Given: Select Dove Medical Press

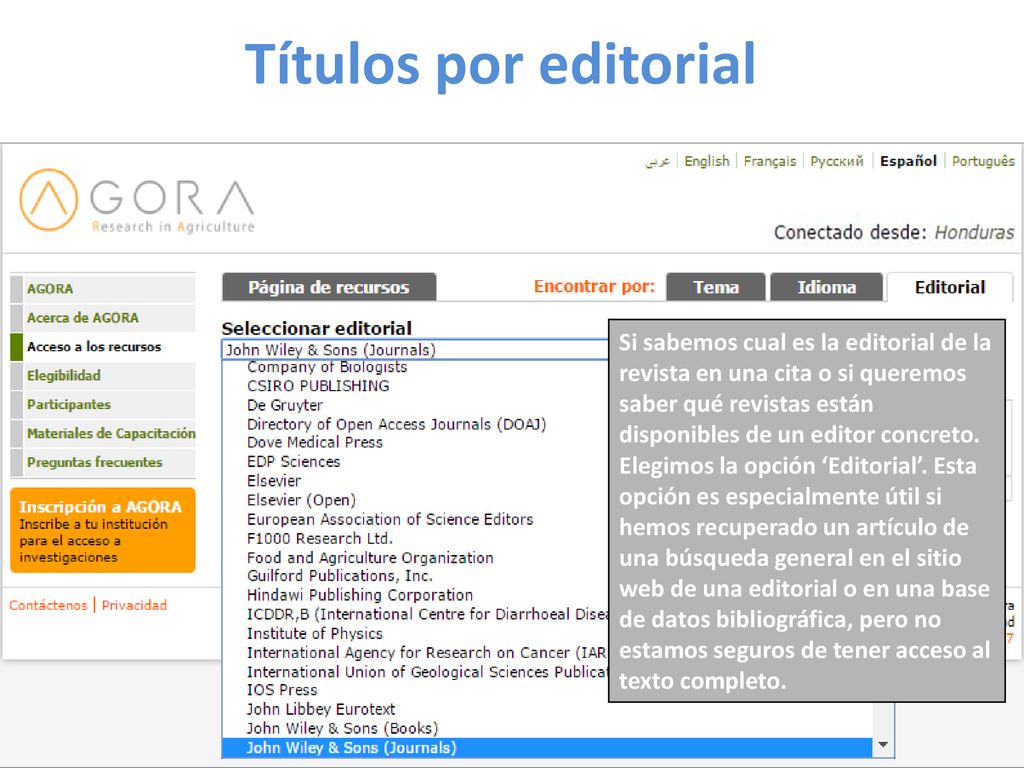Looking at the screenshot, I should (x=315, y=443).
